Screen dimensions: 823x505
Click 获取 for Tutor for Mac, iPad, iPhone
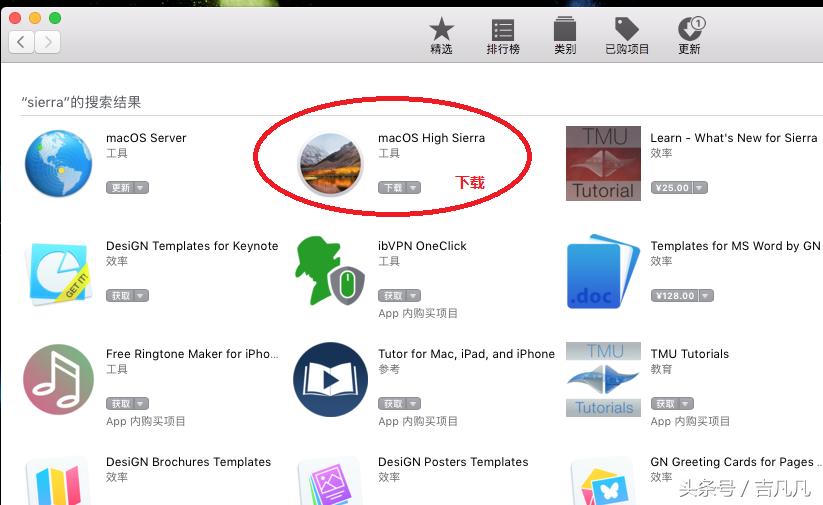(x=392, y=404)
